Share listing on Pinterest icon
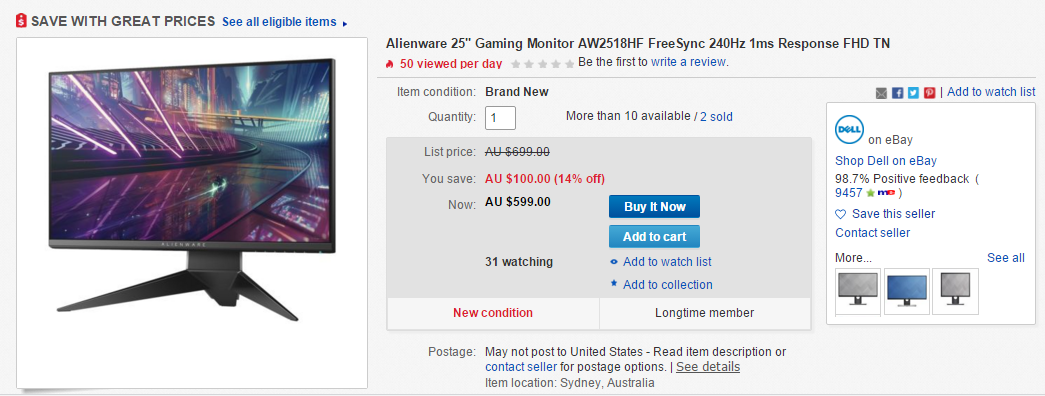 (x=929, y=93)
